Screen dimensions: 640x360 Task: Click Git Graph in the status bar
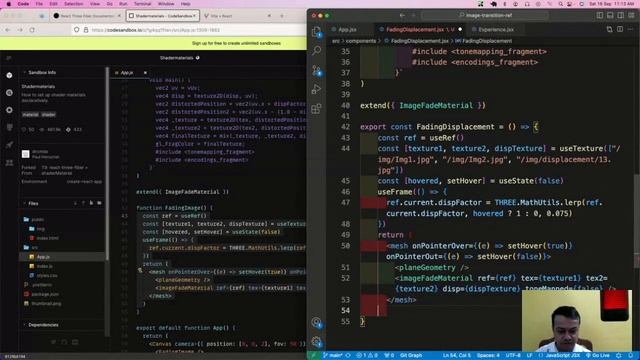(411, 356)
